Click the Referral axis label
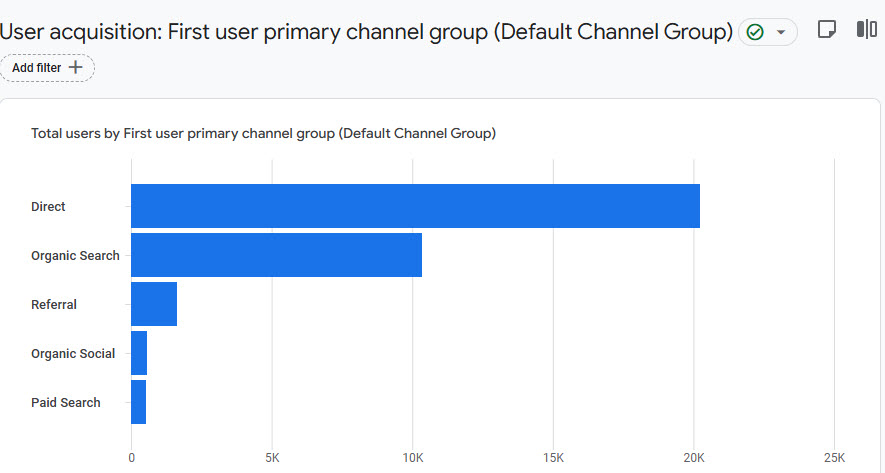Screen dimensions: 885x473 click(54, 305)
